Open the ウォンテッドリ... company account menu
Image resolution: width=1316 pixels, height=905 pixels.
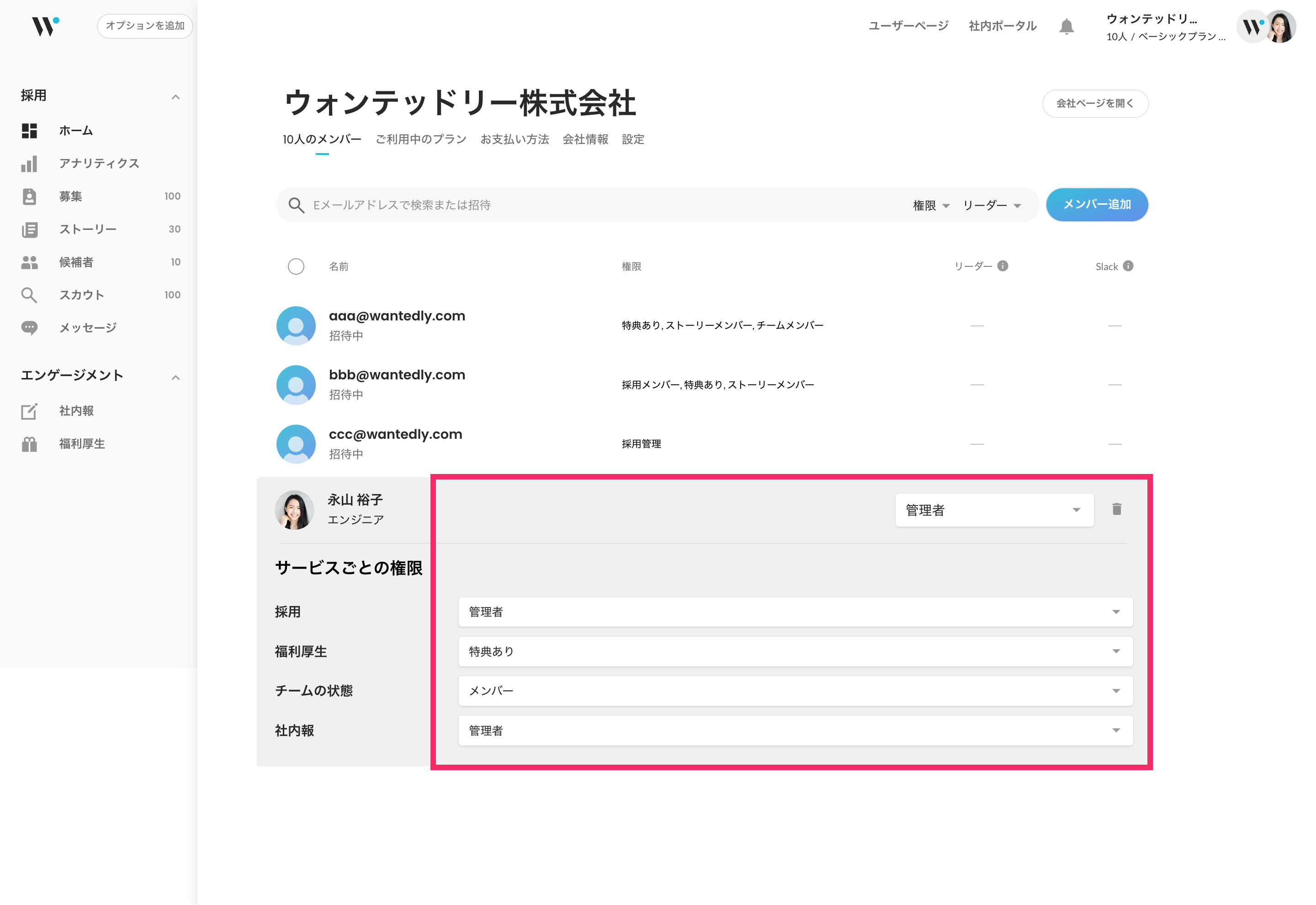(x=1166, y=27)
